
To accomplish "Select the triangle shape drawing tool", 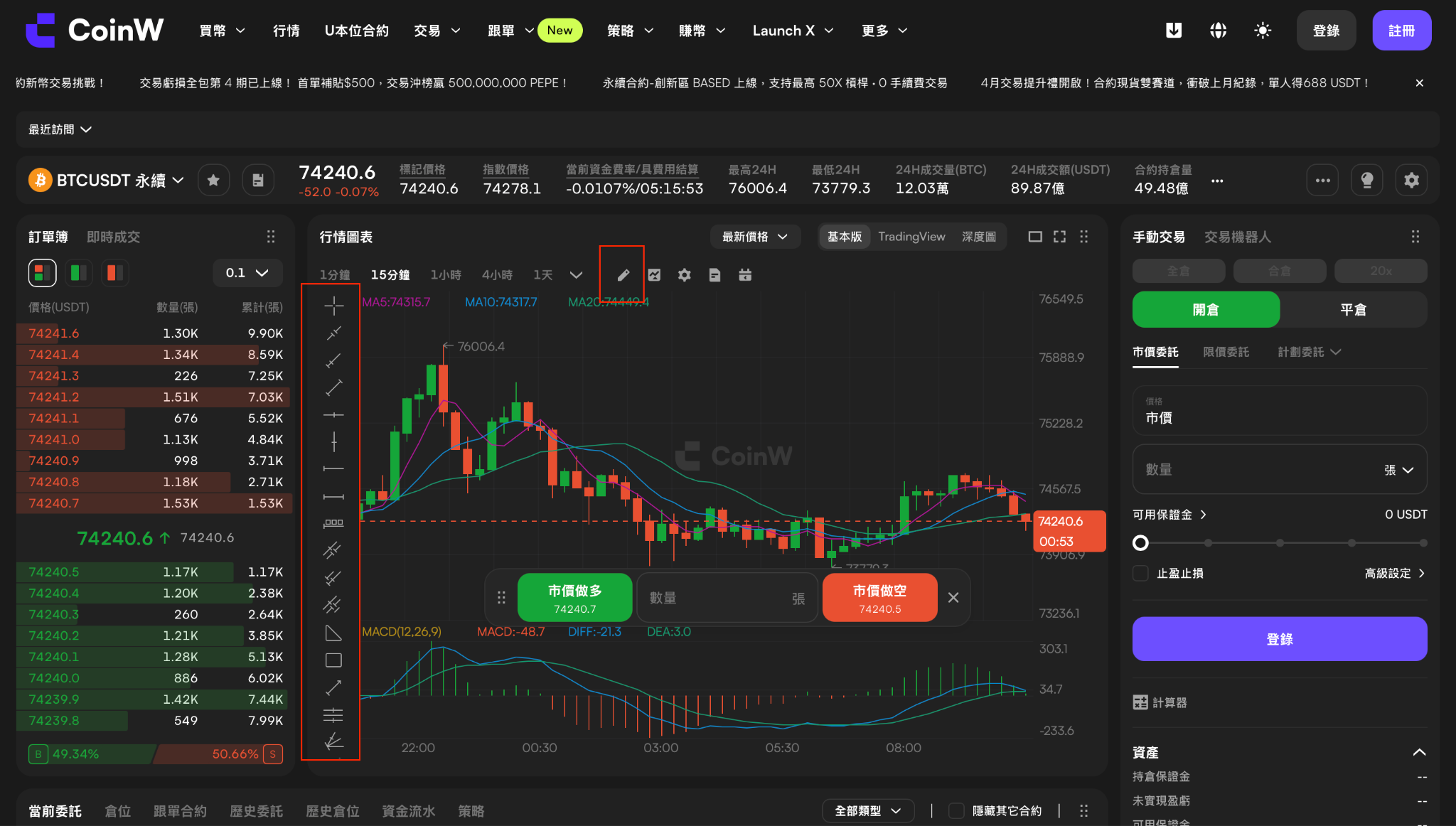I will 333,633.
